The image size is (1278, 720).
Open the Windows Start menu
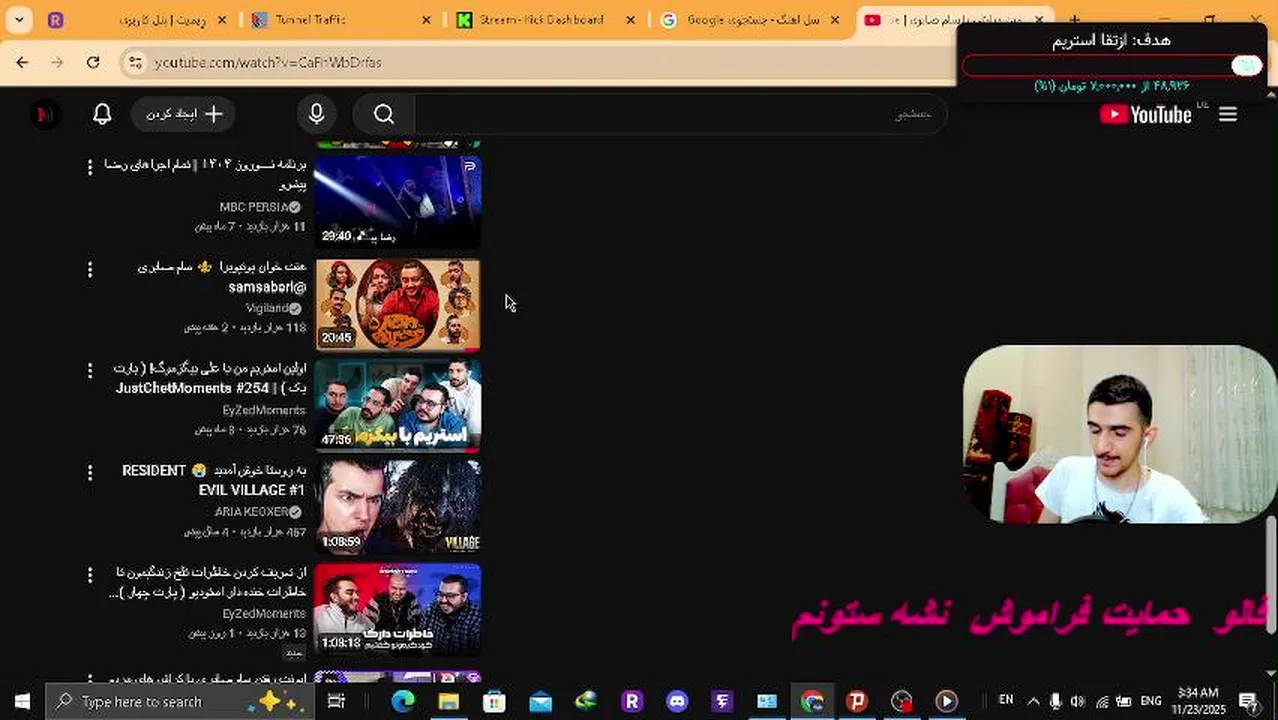click(x=22, y=702)
